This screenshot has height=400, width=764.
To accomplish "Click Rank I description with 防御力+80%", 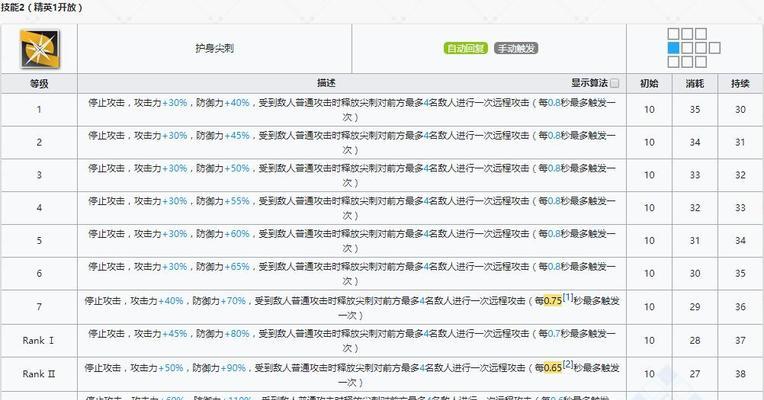I will pyautogui.click(x=352, y=341).
